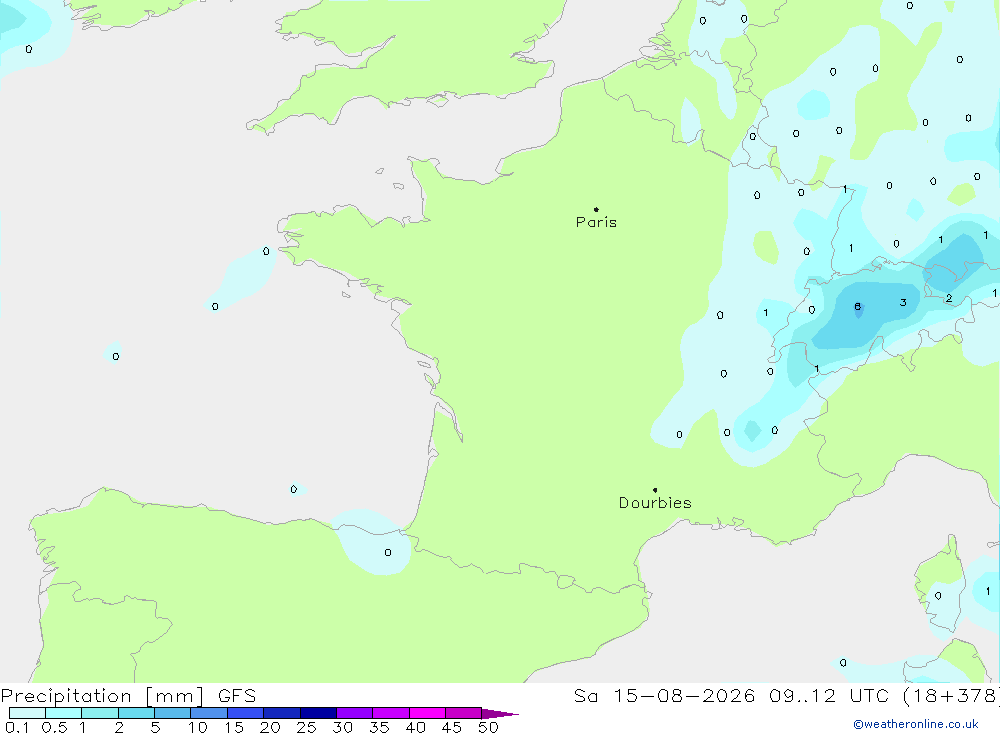Image resolution: width=1000 pixels, height=733 pixels.
Task: Click the precipitation value '3' over Switzerland
Action: coord(903,302)
